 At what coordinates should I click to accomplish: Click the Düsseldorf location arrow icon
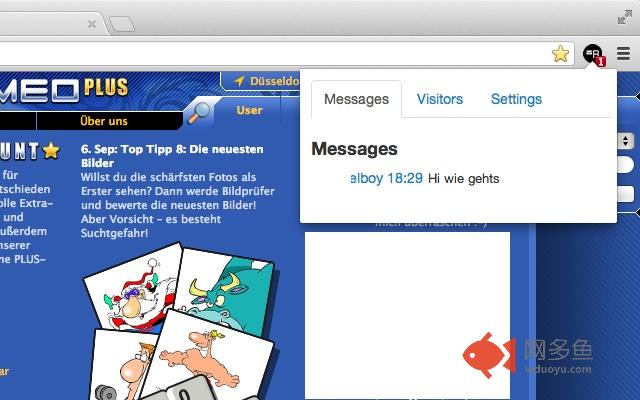pyautogui.click(x=239, y=81)
